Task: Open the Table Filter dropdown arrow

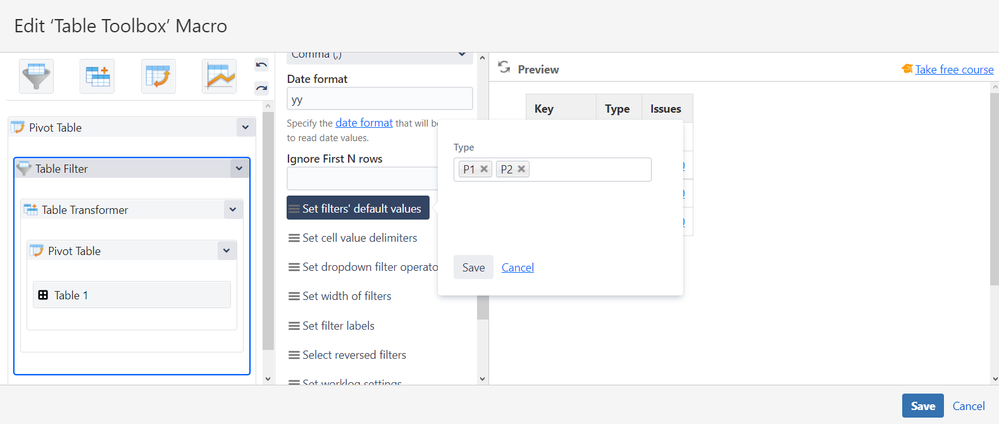Action: point(239,168)
